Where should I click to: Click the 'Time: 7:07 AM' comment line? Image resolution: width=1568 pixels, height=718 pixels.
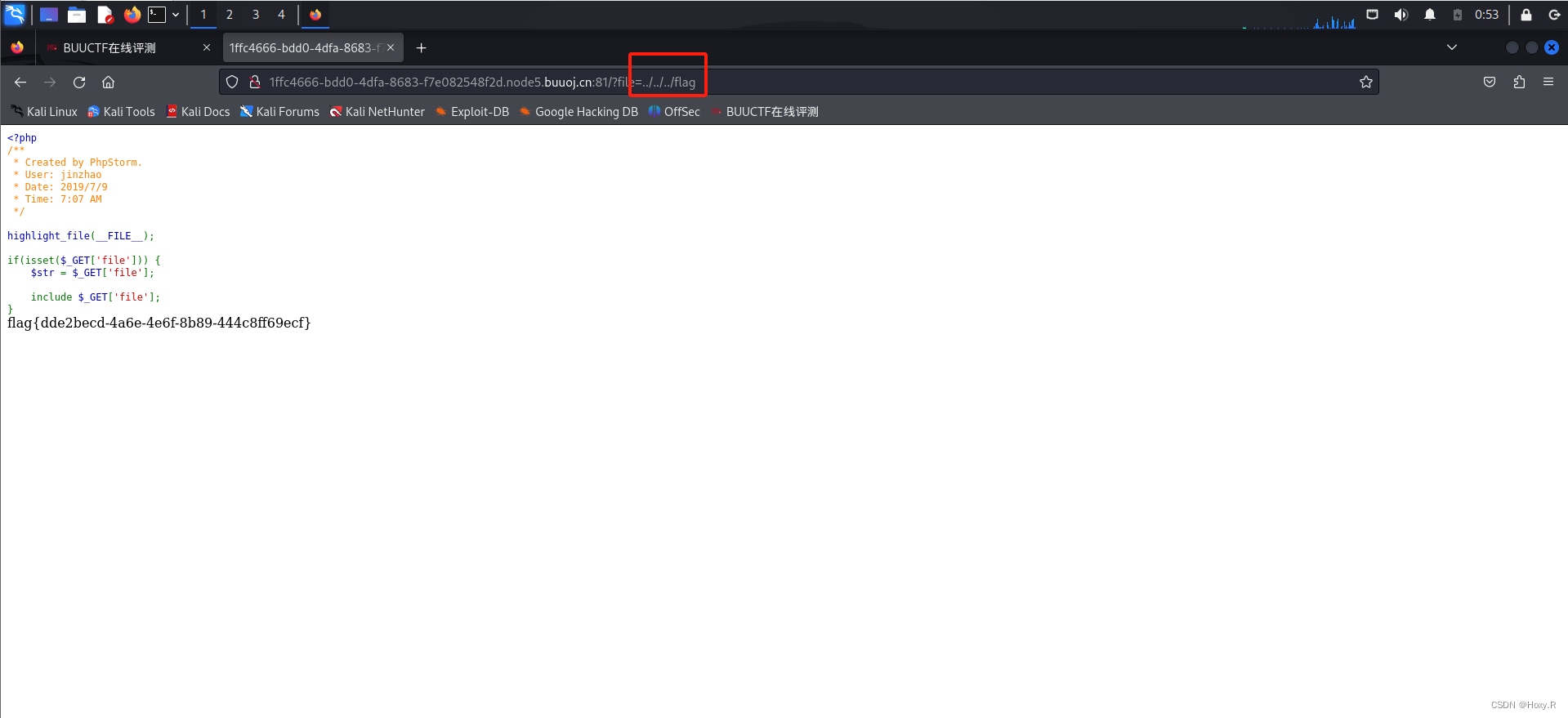pyautogui.click(x=58, y=199)
